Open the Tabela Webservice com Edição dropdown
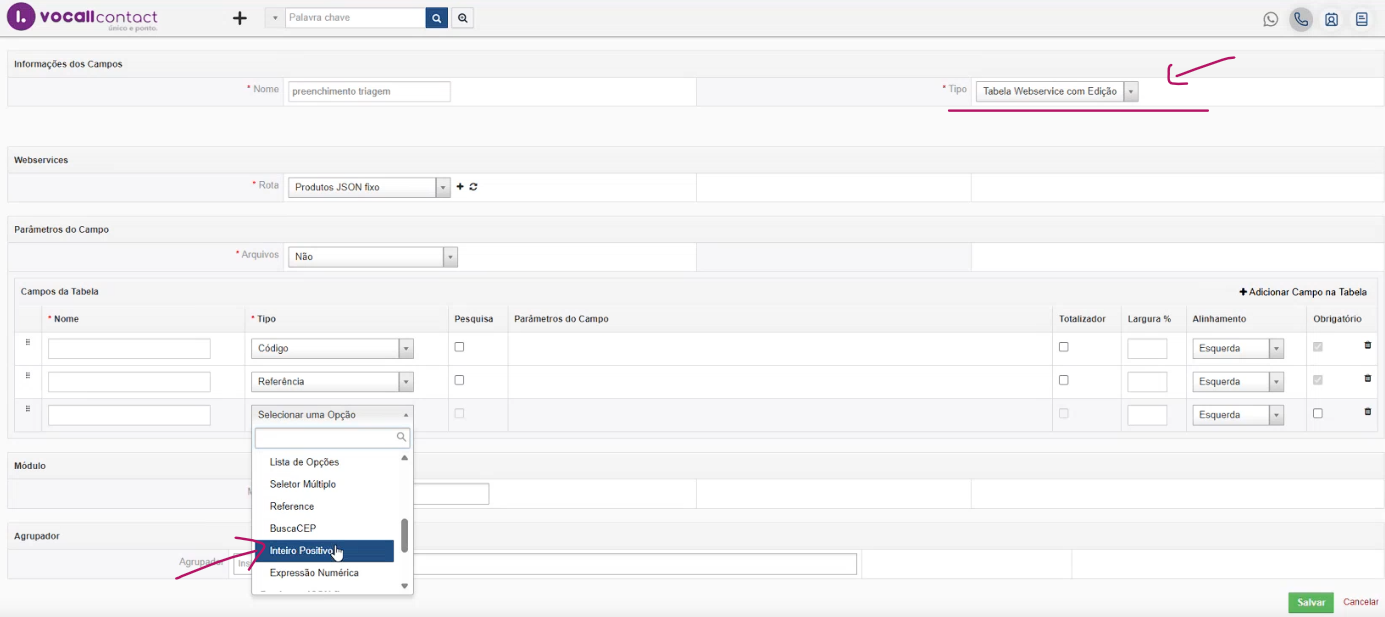Image resolution: width=1385 pixels, height=617 pixels. 1057,91
